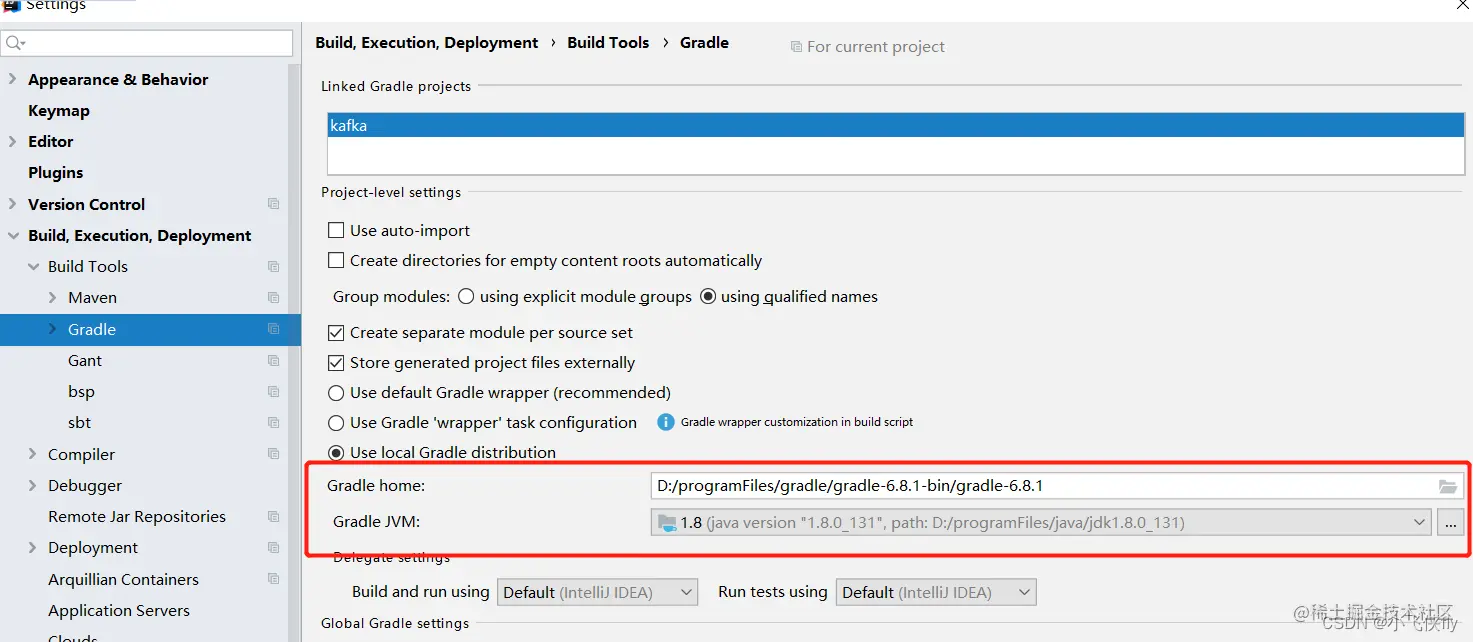1473x642 pixels.
Task: Open Build and run using dropdown
Action: coord(597,592)
